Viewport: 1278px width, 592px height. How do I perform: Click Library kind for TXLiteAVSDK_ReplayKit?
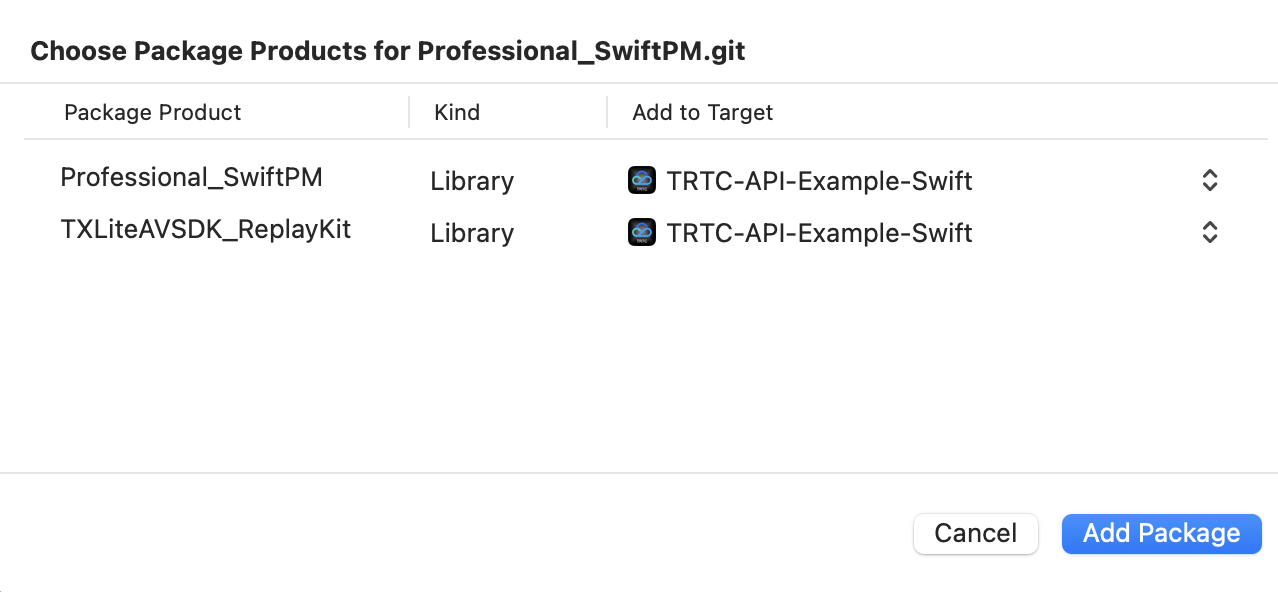472,233
